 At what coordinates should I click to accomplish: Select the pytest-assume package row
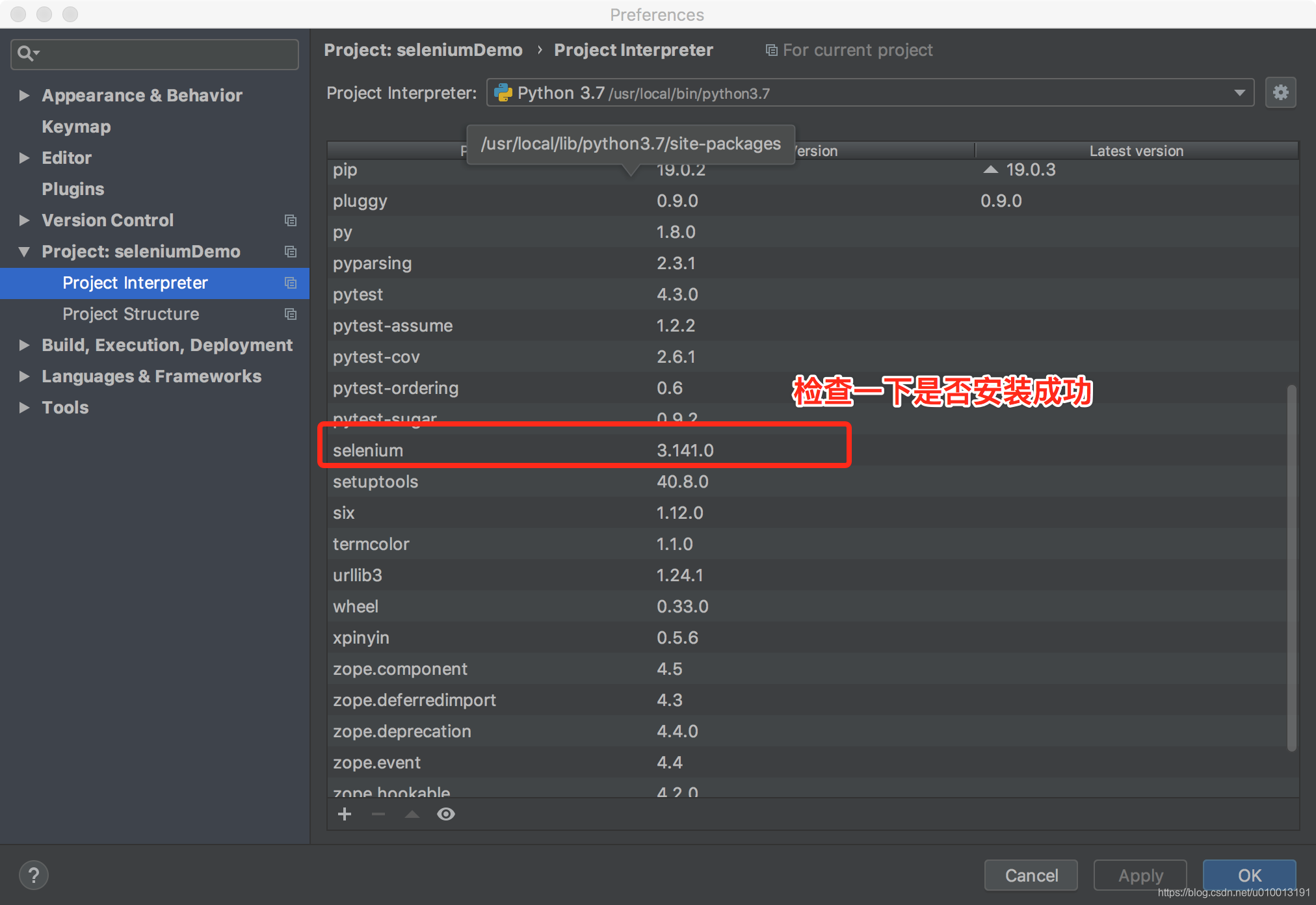tap(813, 326)
